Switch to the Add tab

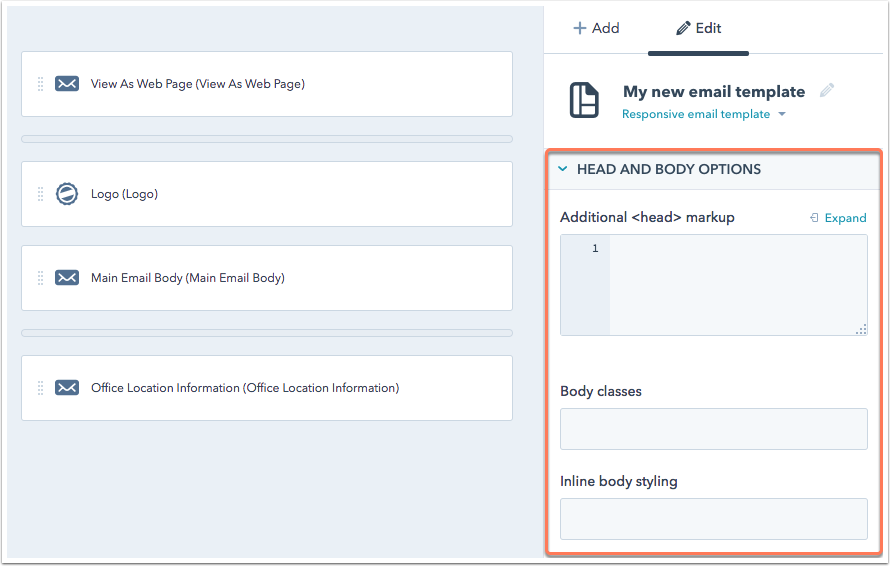(x=596, y=28)
